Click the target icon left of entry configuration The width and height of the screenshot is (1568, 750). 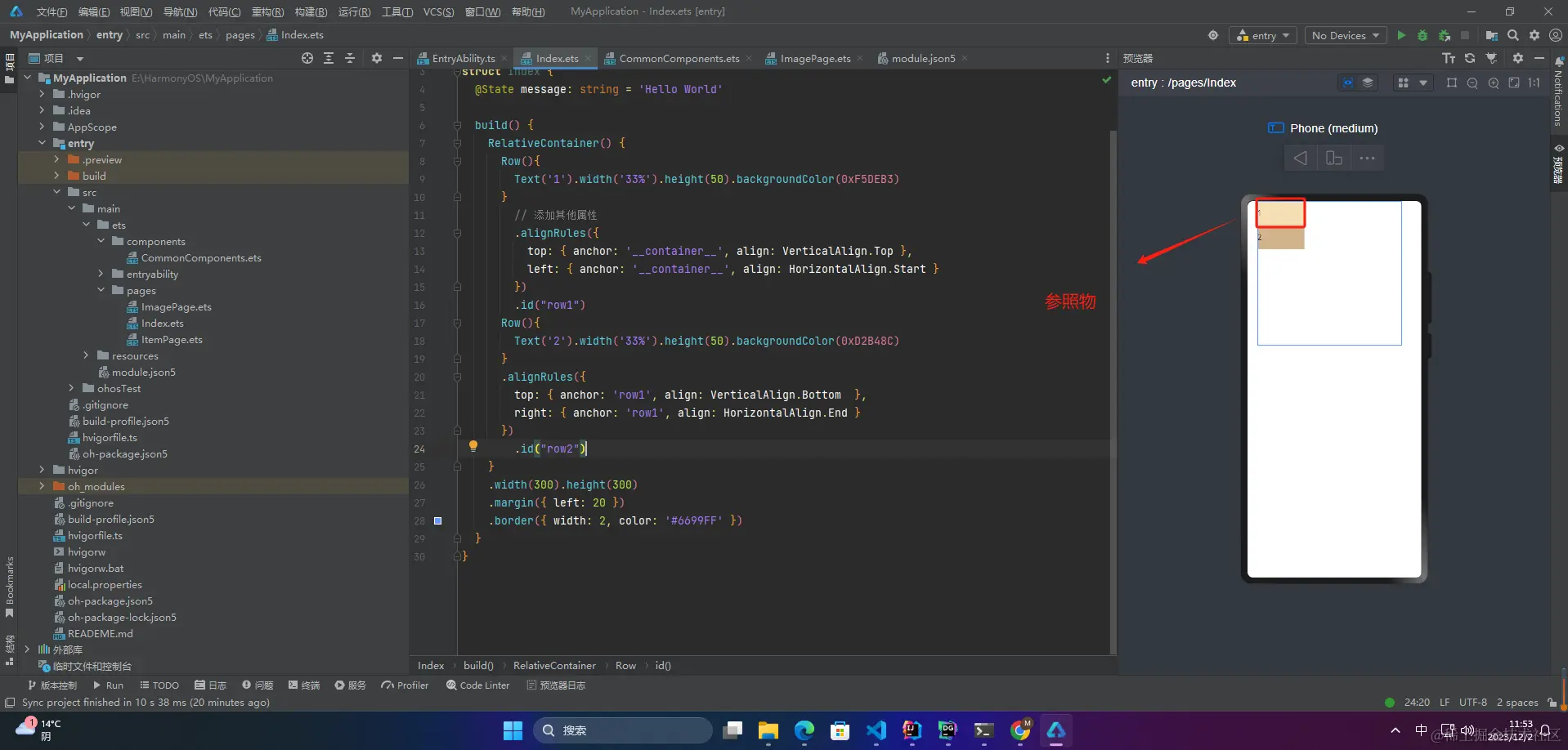(1213, 35)
